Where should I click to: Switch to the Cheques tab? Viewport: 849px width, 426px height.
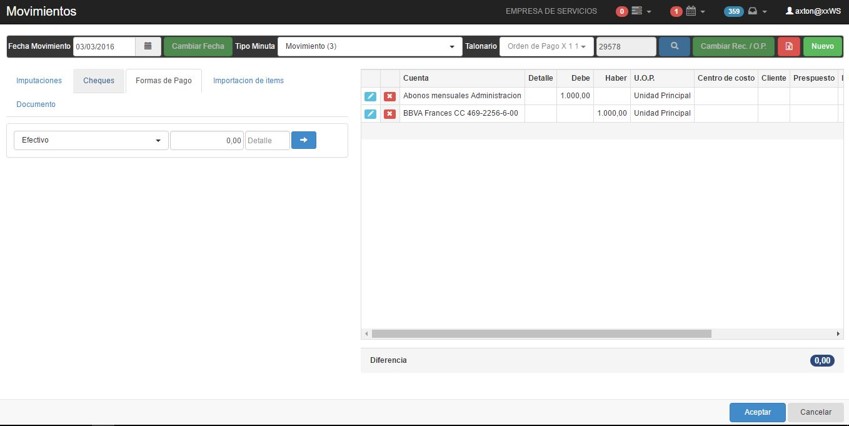pos(99,81)
